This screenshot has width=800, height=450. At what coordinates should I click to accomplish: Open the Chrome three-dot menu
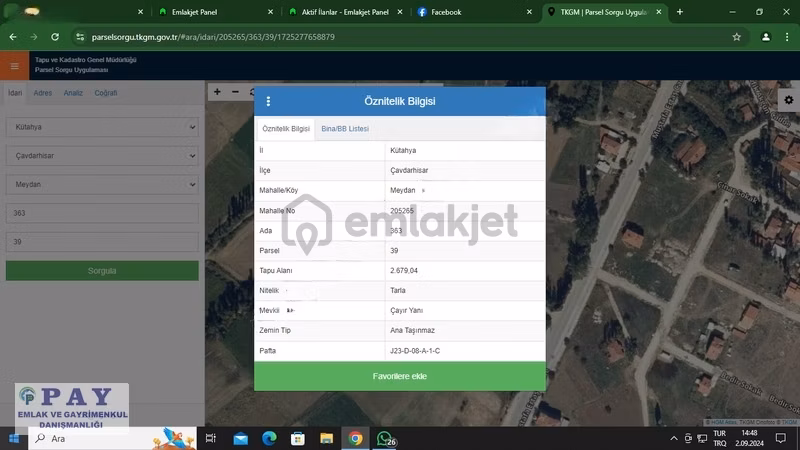(787, 37)
